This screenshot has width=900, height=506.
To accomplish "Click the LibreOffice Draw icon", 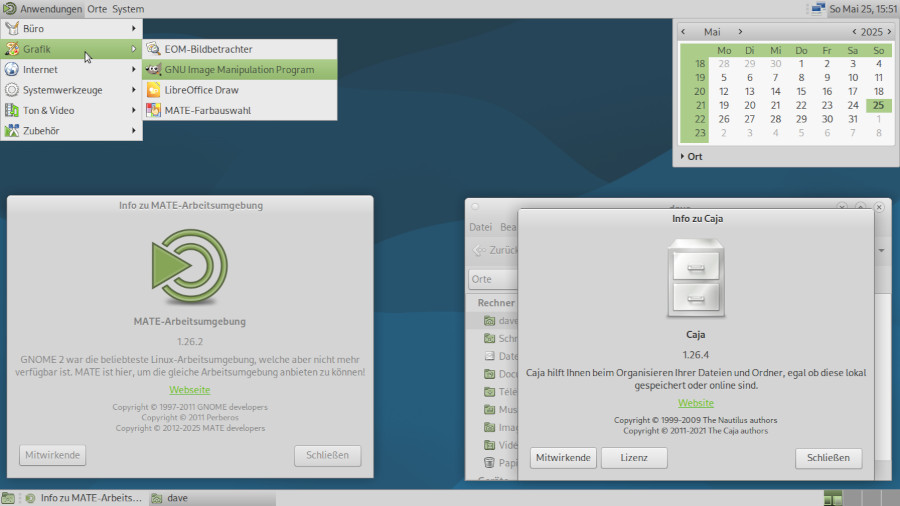I will click(x=153, y=90).
